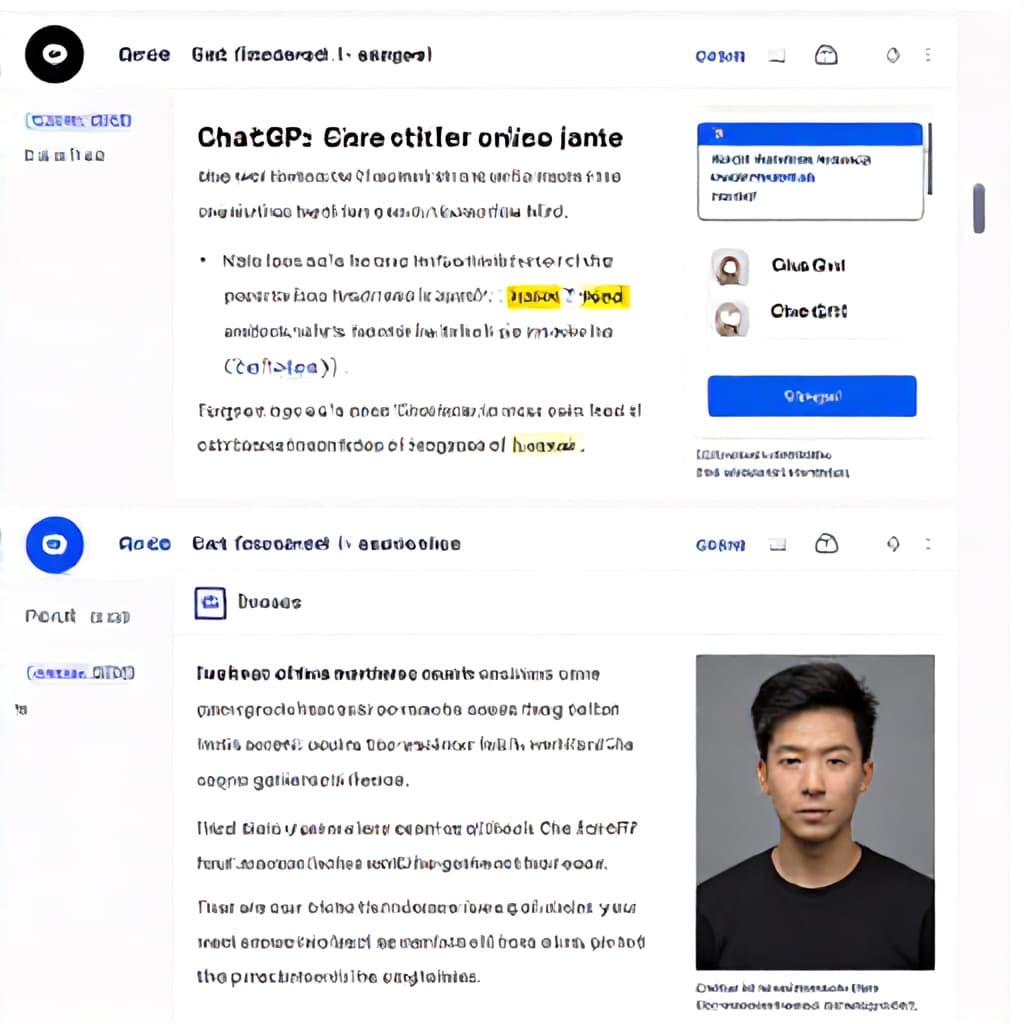Screen dimensions: 1024x1024
Task: Open the man's portrait photo
Action: pyautogui.click(x=815, y=812)
